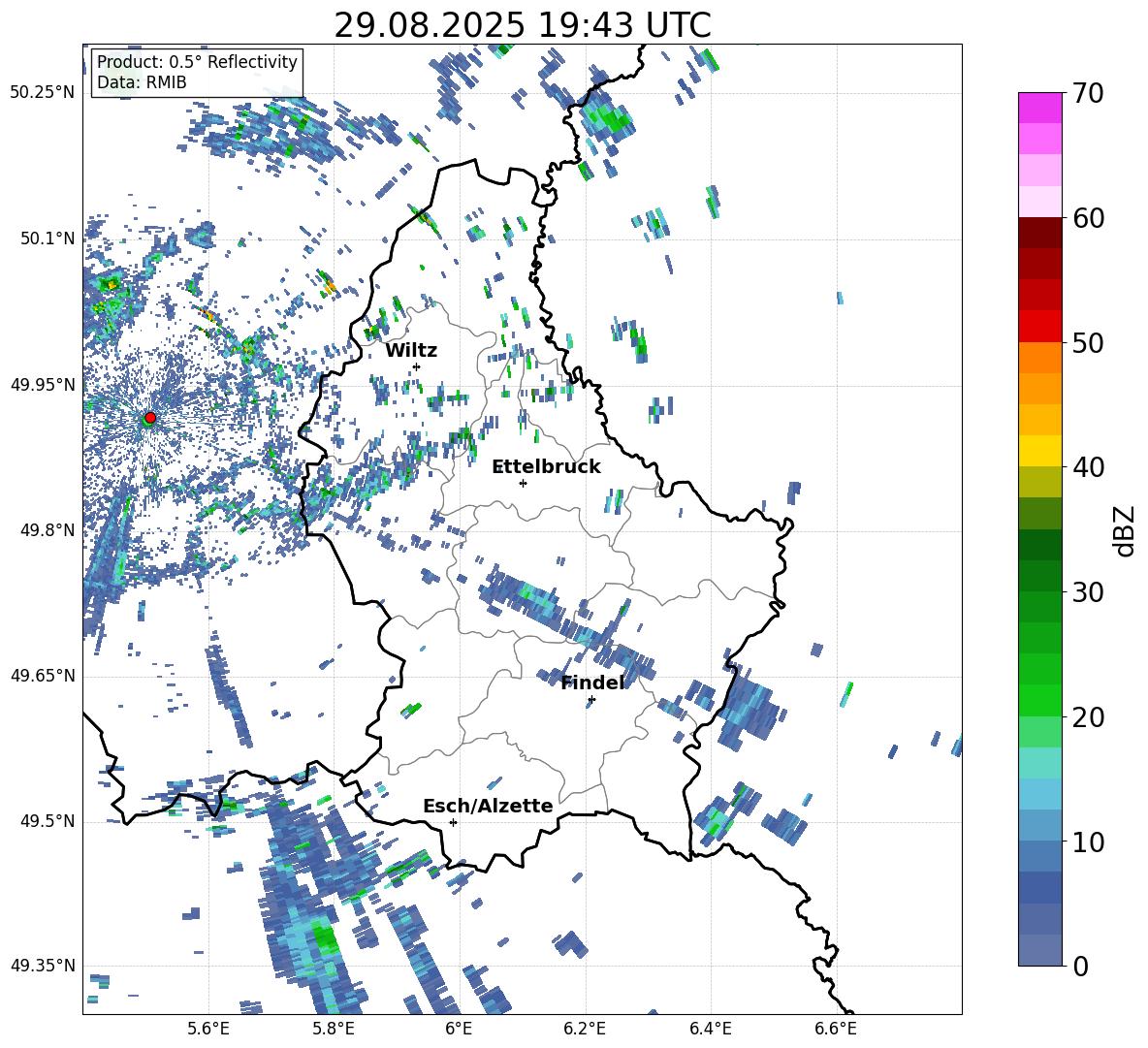Click the 30 dBZ colorbar label
The width and height of the screenshot is (1148, 1048).
1088,592
